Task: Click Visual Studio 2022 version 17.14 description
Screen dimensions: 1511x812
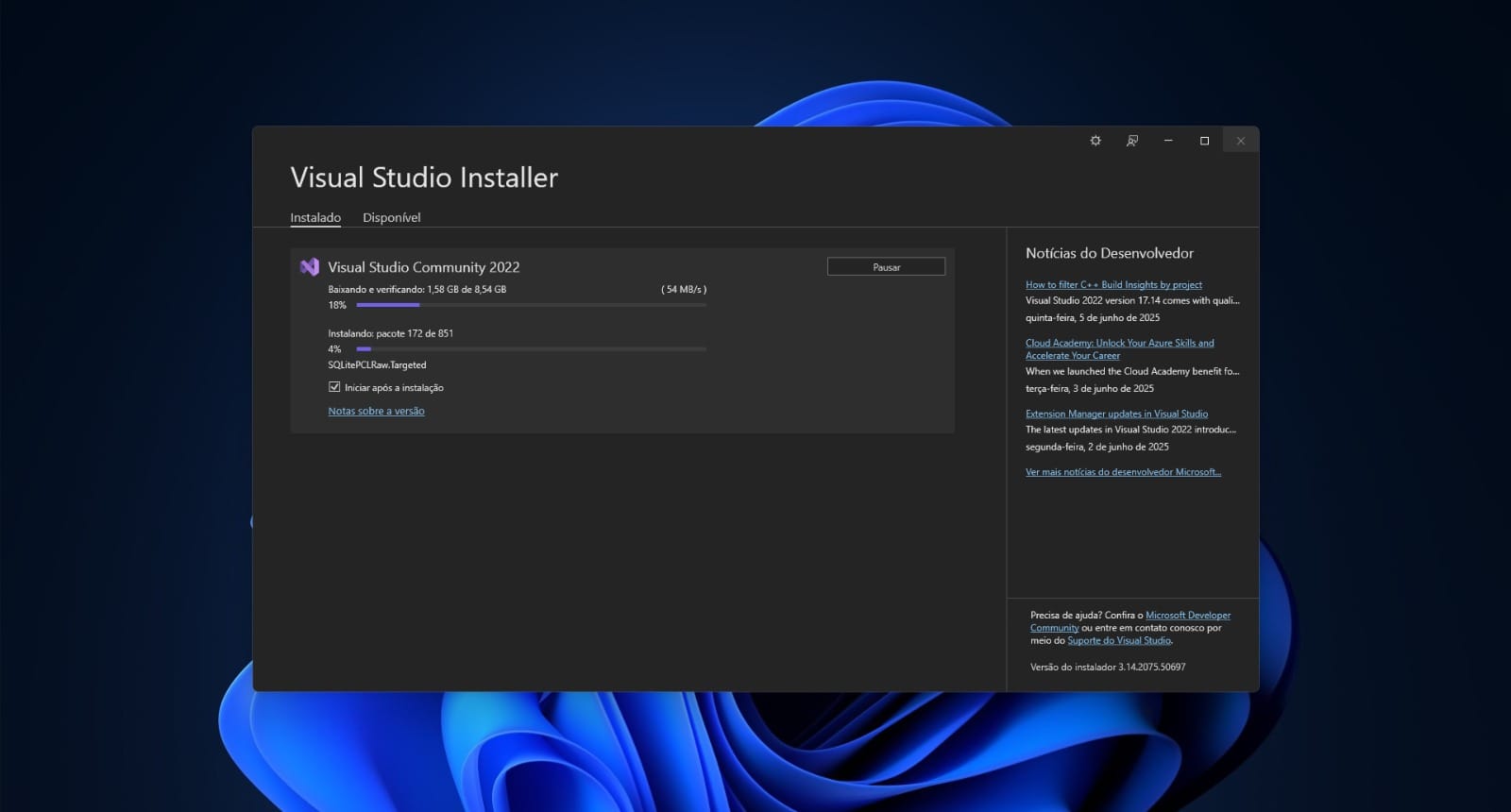Action: click(x=1132, y=300)
